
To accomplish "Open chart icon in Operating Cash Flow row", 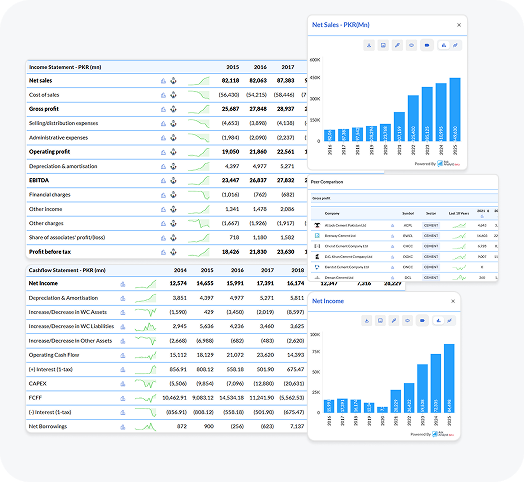I will (123, 355).
